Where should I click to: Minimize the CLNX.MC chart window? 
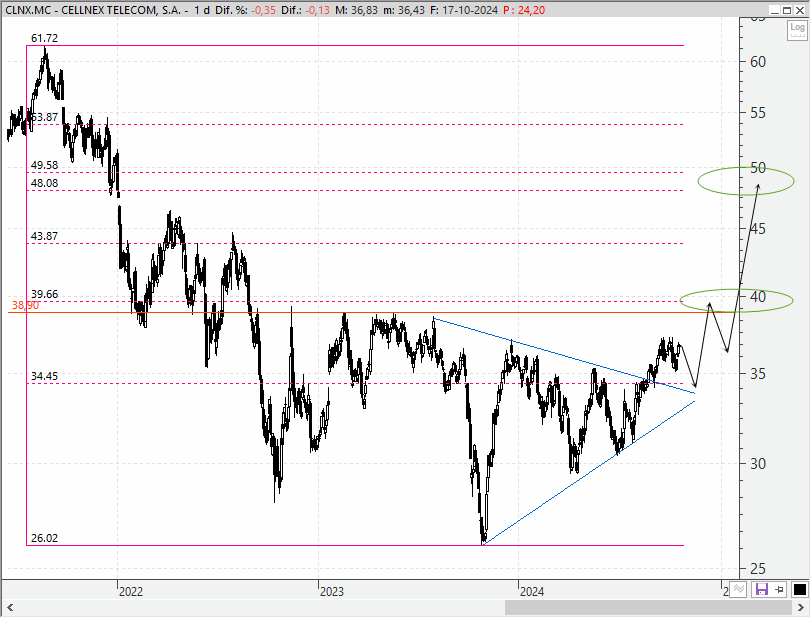[x=774, y=10]
